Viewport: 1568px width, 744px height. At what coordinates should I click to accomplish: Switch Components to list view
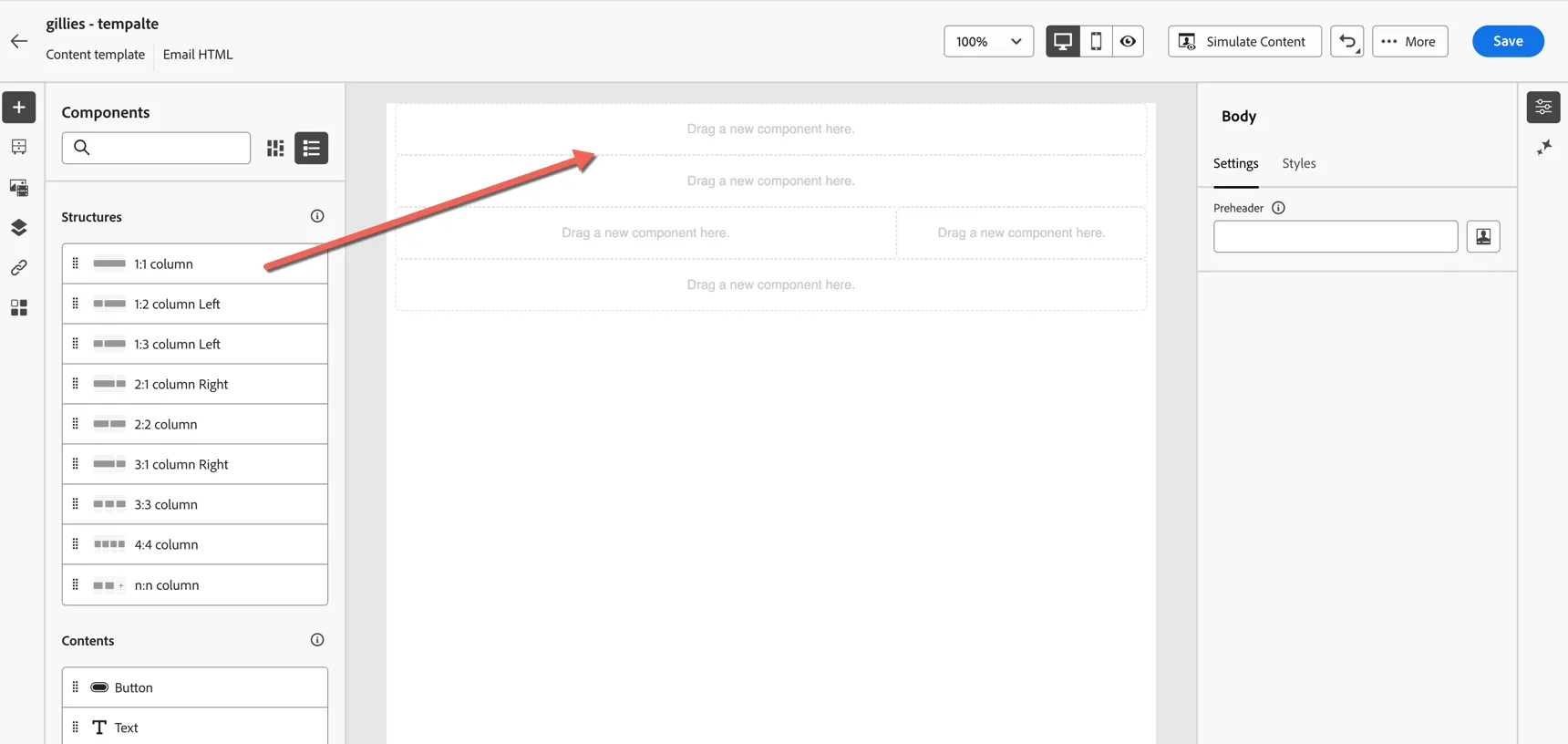click(x=312, y=148)
